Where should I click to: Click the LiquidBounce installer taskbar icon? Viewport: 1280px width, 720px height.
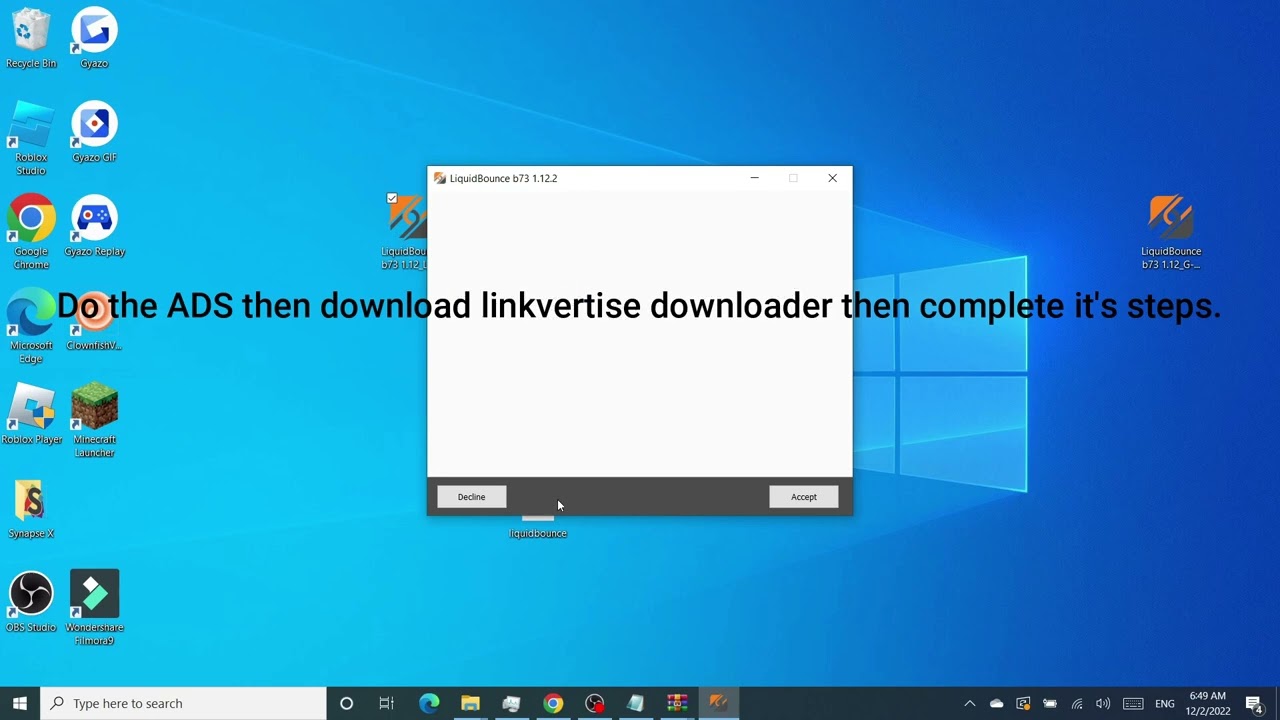pos(718,703)
